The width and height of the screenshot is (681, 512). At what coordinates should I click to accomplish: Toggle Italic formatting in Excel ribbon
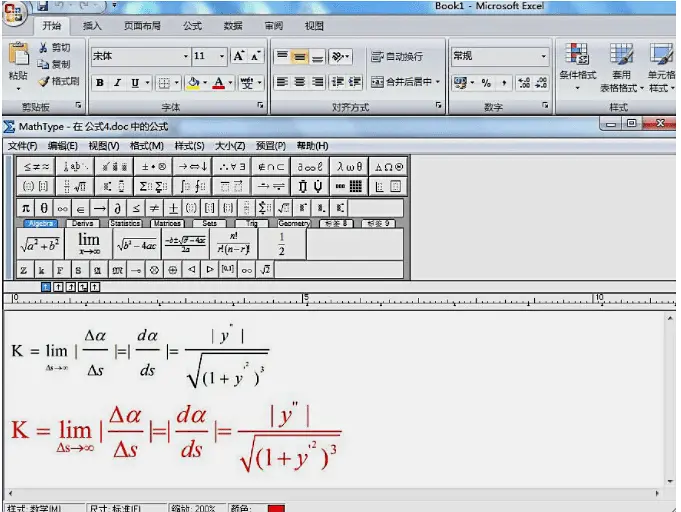[117, 83]
